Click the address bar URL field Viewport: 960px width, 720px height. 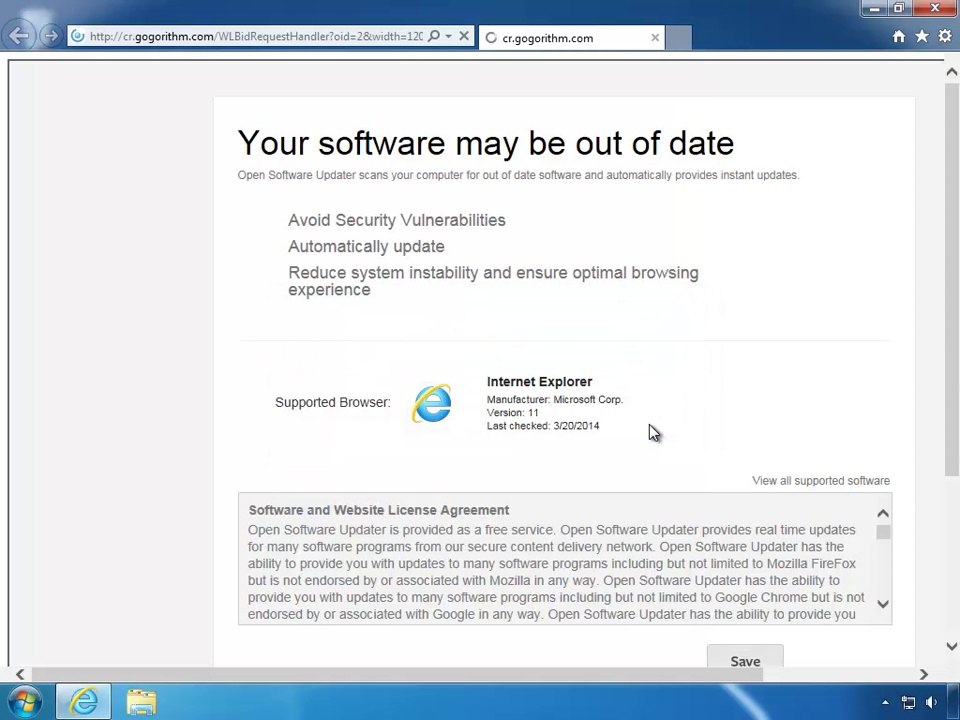coord(256,36)
